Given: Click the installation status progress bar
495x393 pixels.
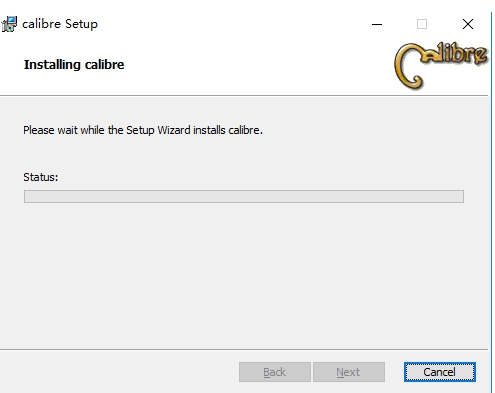Looking at the screenshot, I should tap(244, 196).
